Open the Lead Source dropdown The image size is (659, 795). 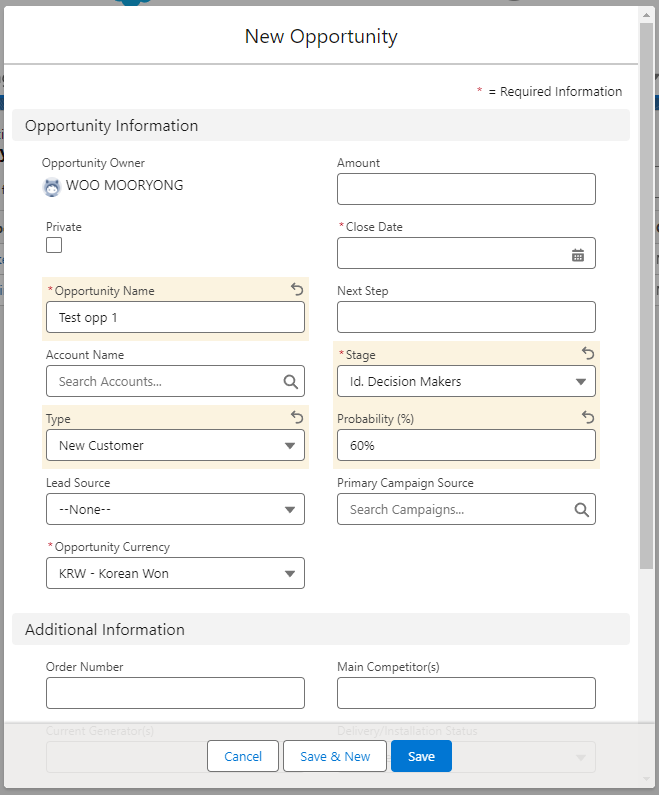coord(175,509)
